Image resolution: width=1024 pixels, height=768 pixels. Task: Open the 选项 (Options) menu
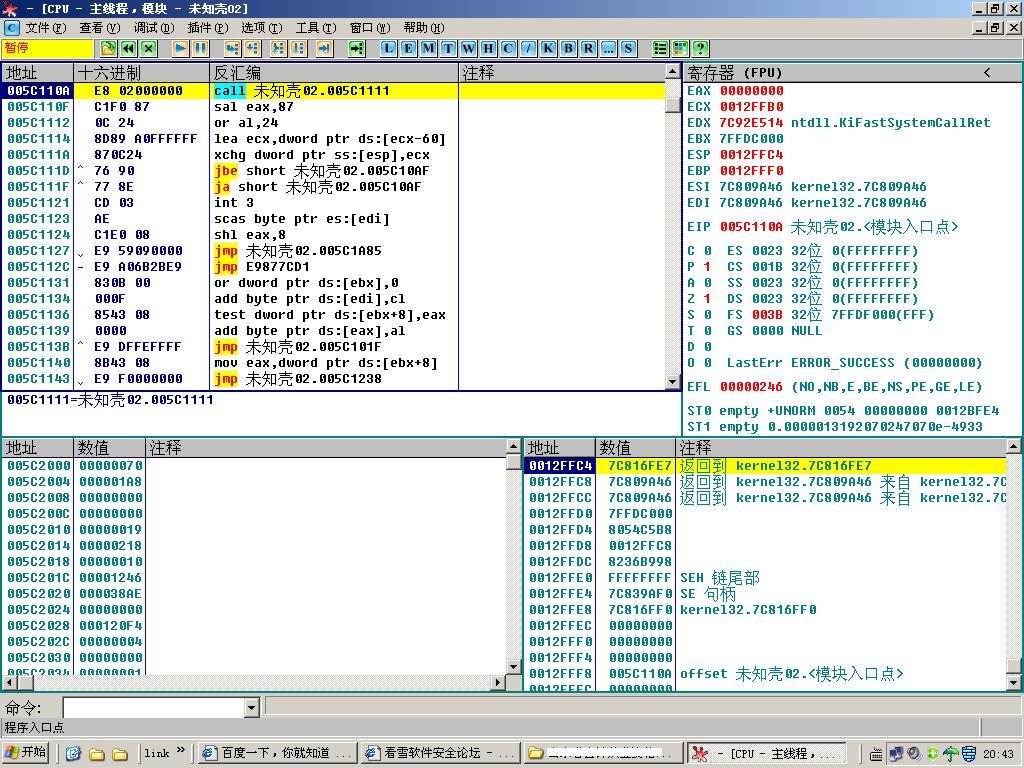tap(261, 28)
